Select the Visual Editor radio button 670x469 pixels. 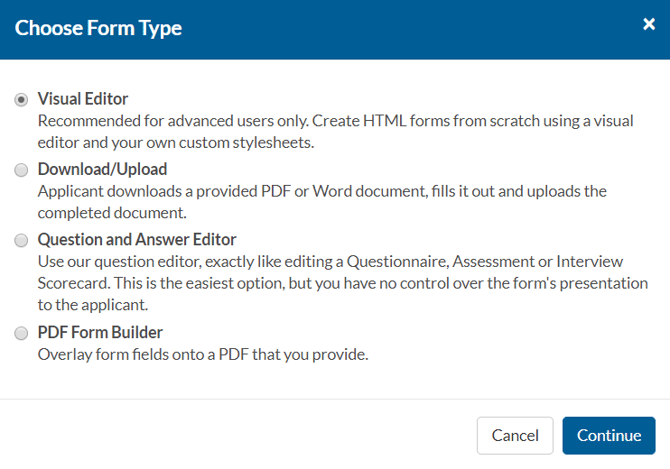pyautogui.click(x=21, y=100)
